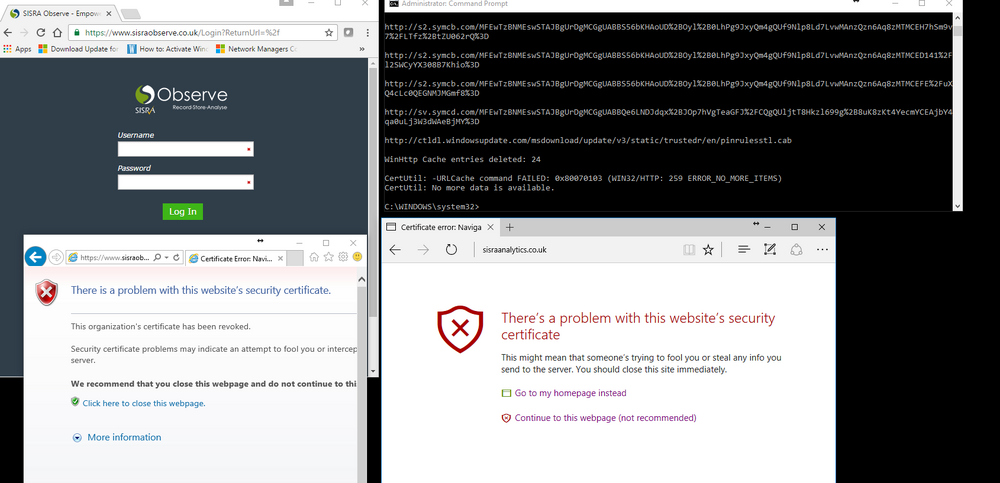Click the green padlock in Chrome's address bar

(x=77, y=33)
